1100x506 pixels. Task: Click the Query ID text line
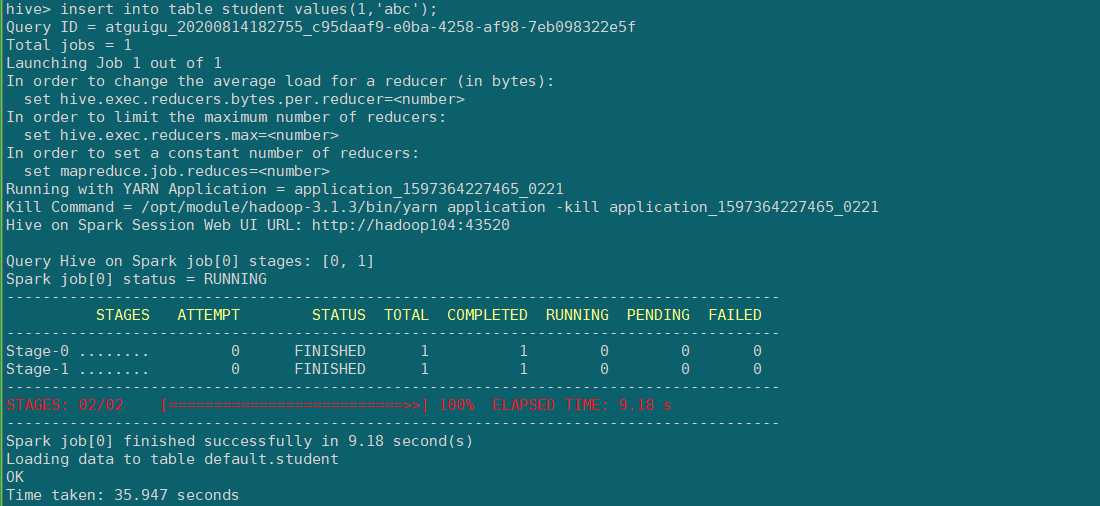321,27
